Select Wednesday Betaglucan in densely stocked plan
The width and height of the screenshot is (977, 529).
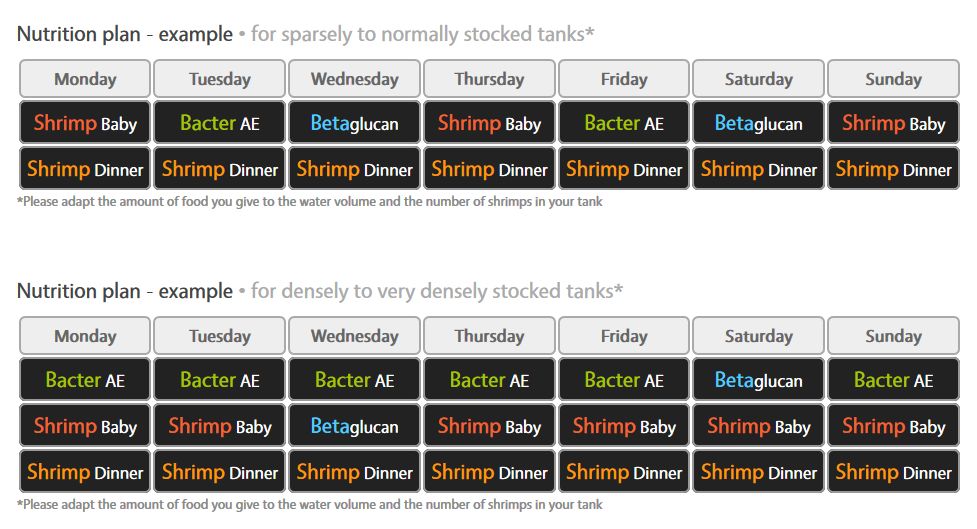354,426
